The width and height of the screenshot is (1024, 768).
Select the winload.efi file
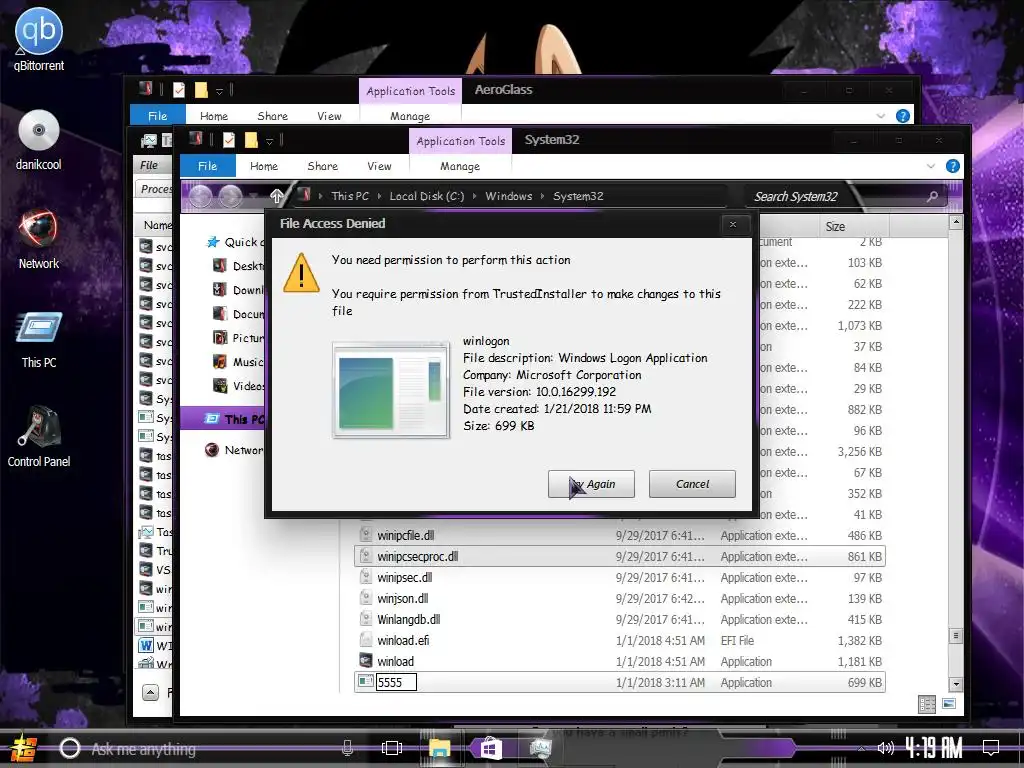pos(403,641)
